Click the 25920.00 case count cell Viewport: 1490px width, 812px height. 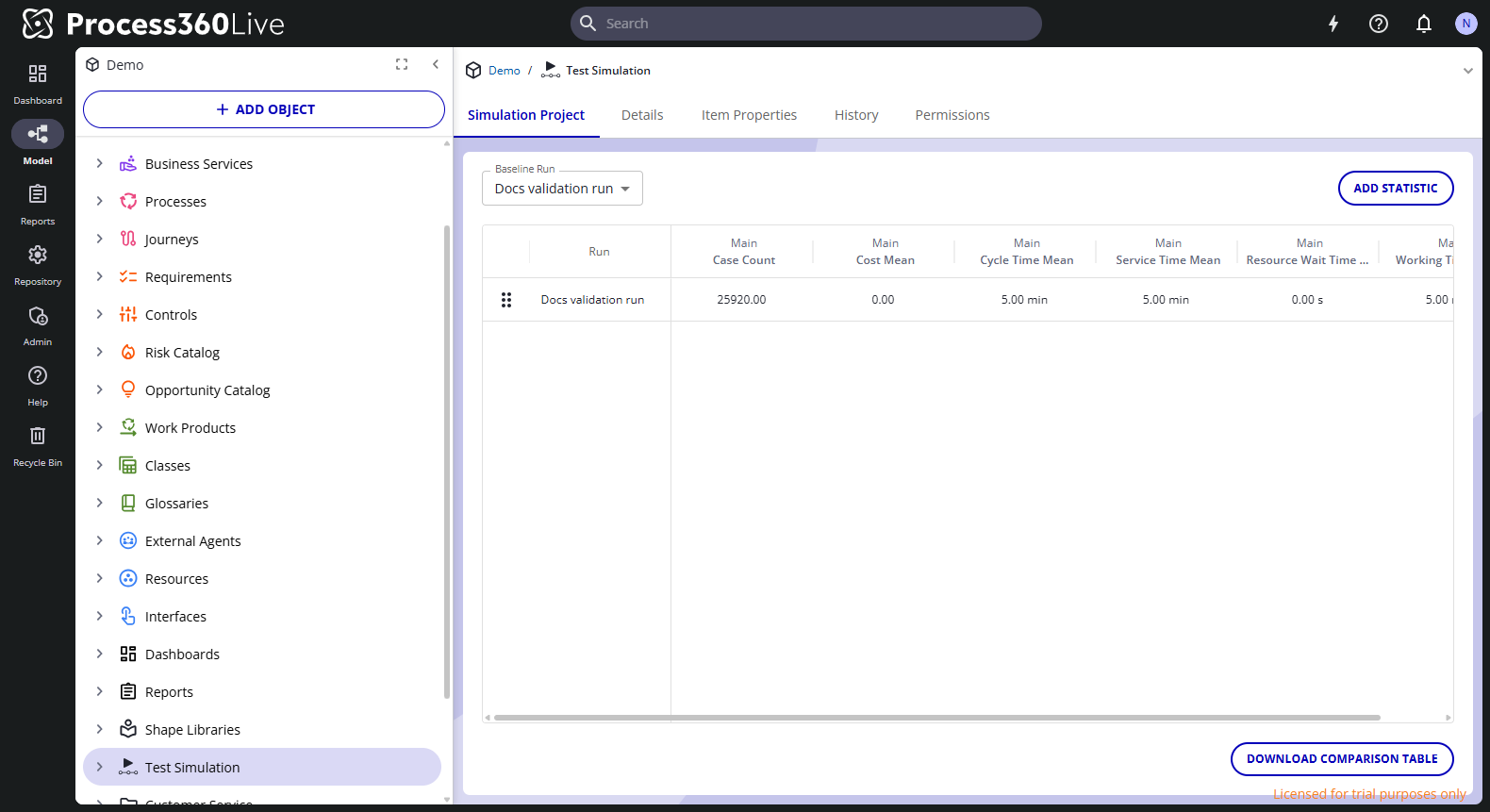click(x=741, y=300)
